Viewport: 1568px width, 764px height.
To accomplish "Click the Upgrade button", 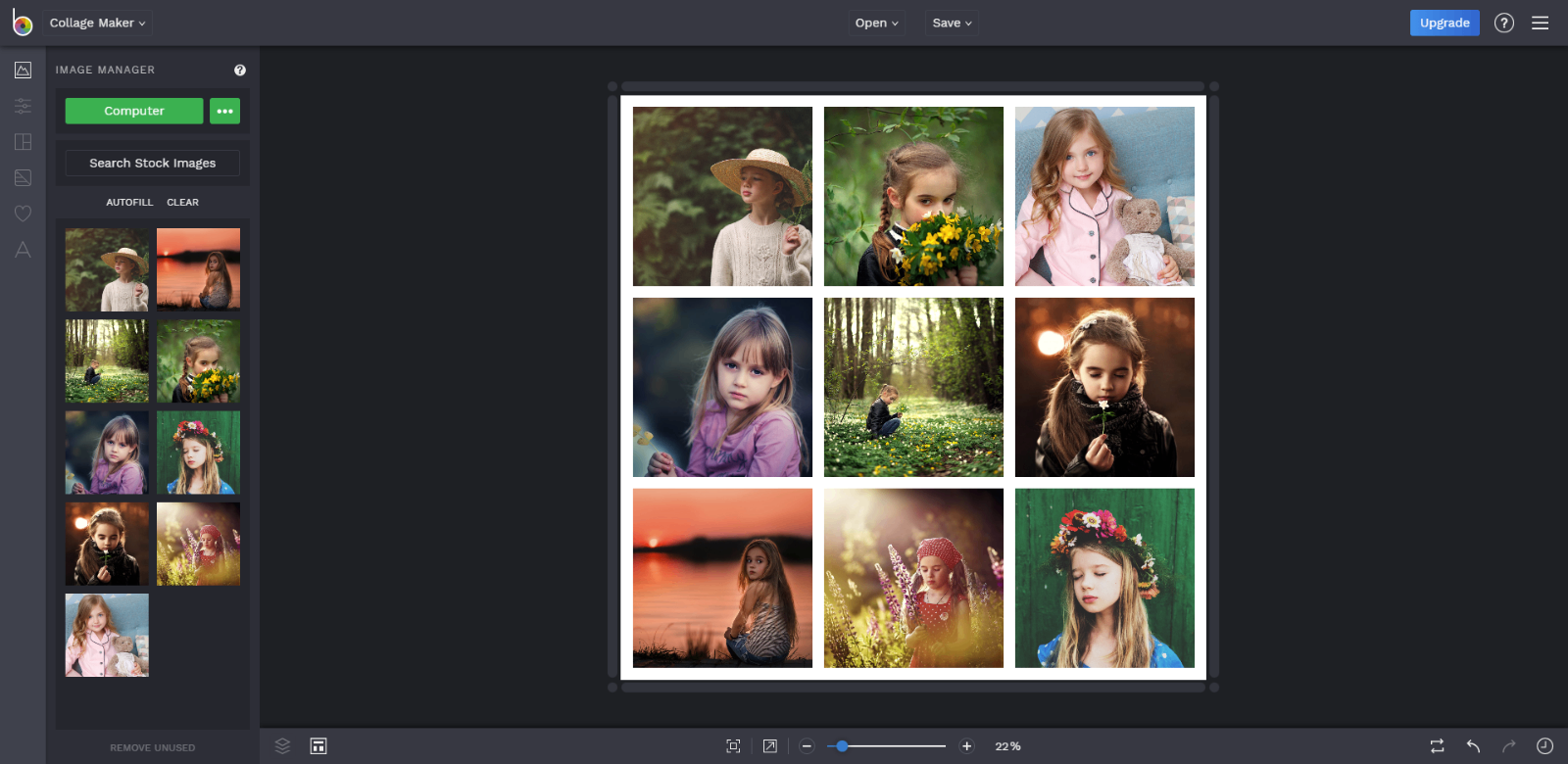I will click(1445, 23).
